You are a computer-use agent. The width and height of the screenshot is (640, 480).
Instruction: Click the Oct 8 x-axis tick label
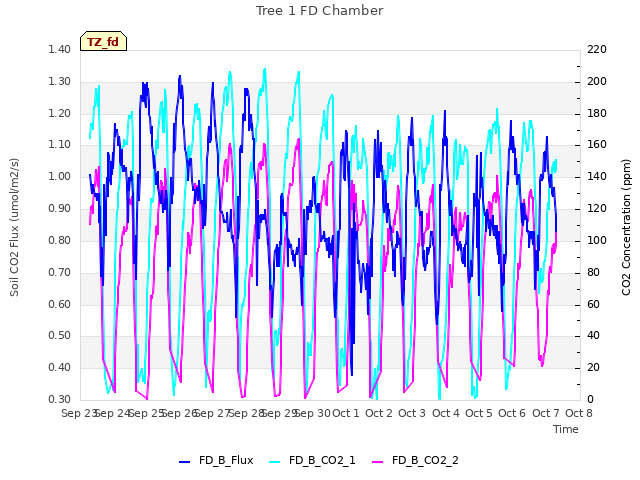pos(579,413)
